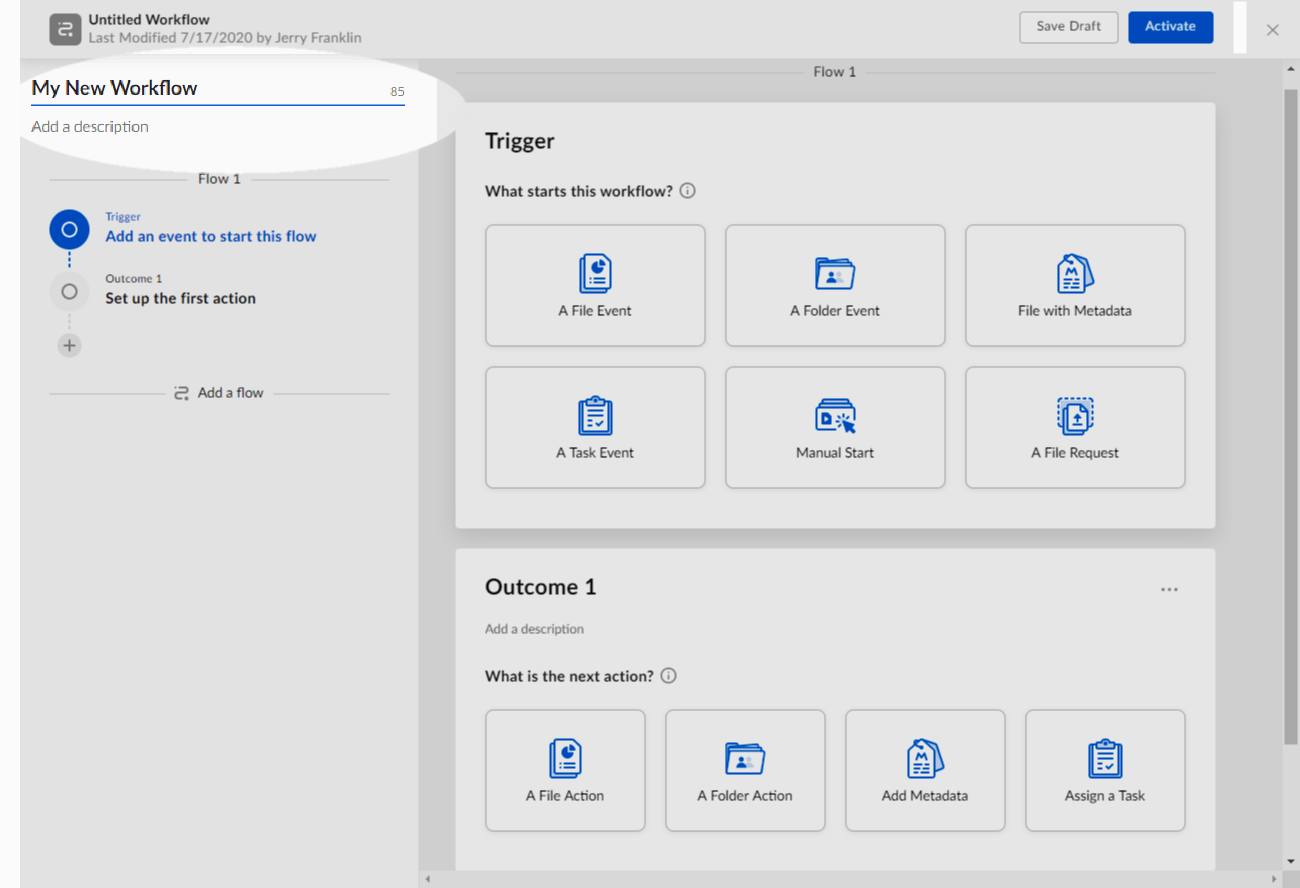This screenshot has width=1300, height=888.
Task: Choose A File Event trigger icon
Action: 595,273
